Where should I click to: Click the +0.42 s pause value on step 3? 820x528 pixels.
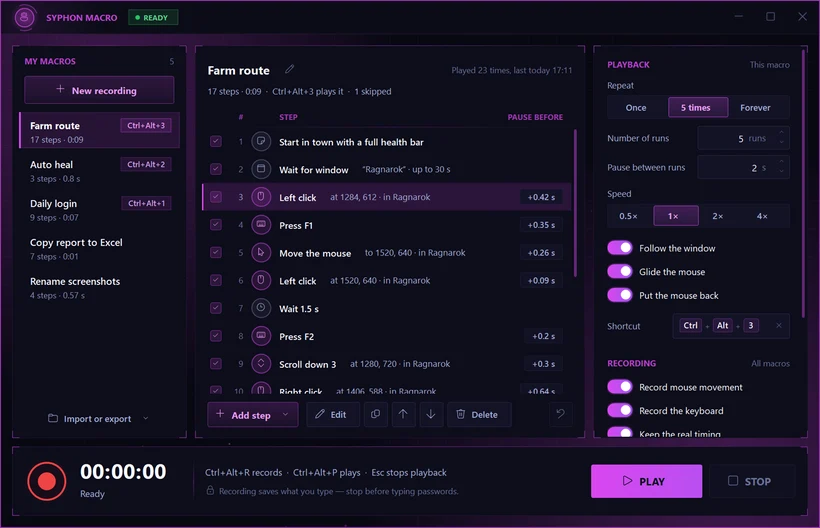click(541, 197)
